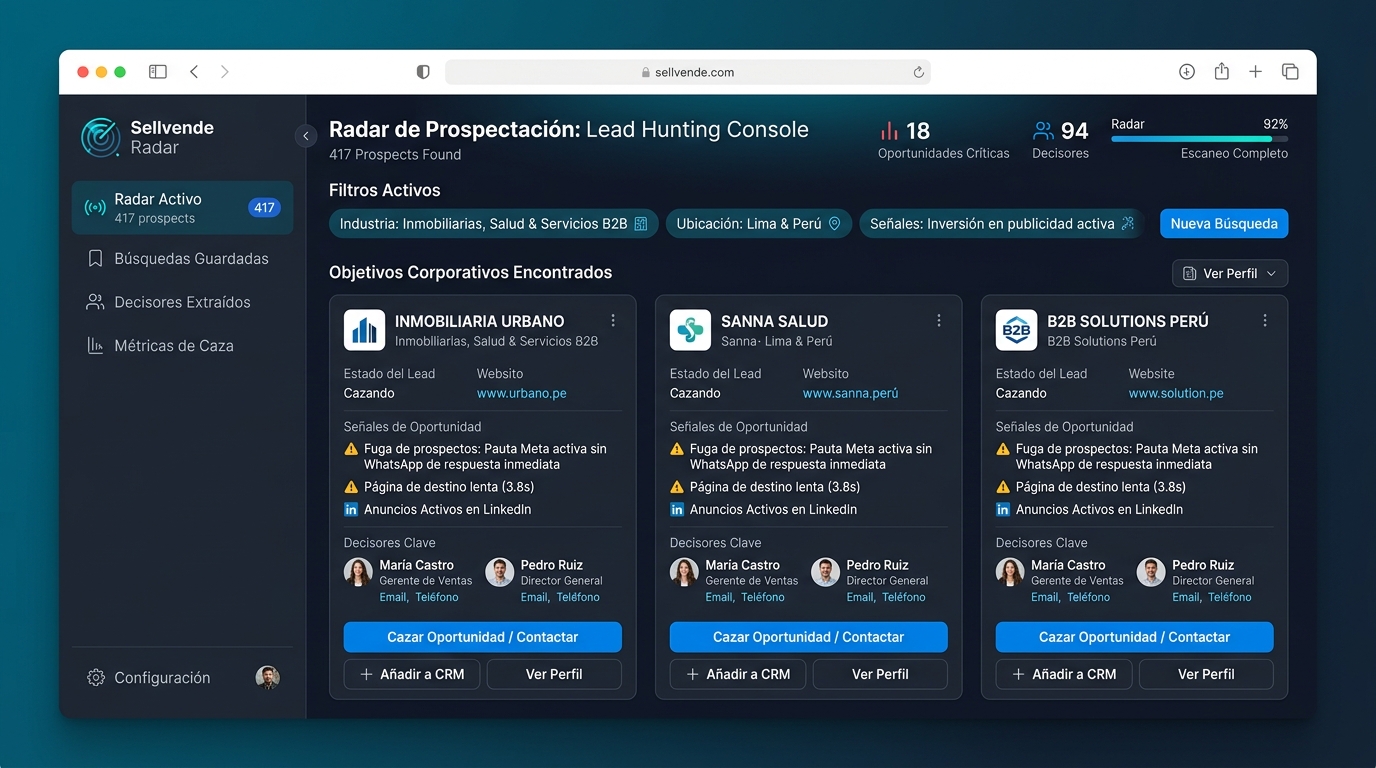
Task: Click María Castro Teléfono link in Sanna Salud card
Action: click(x=763, y=597)
